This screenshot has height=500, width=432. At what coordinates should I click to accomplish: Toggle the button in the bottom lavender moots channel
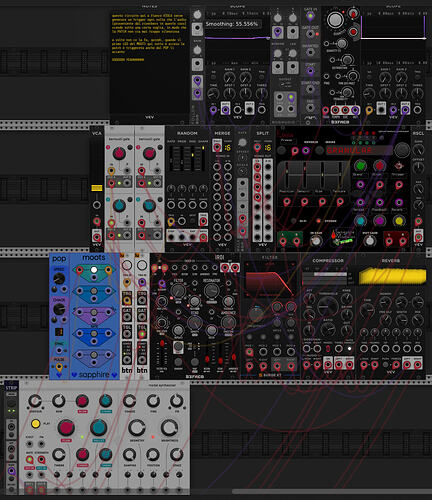94,355
